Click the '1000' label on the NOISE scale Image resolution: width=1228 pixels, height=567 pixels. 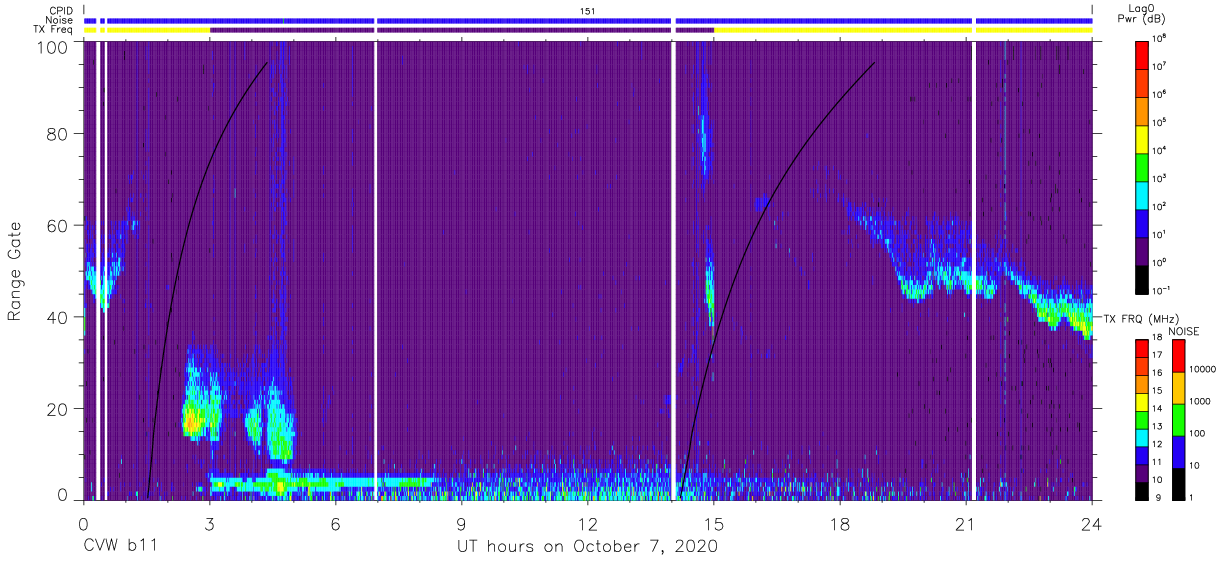tap(1200, 402)
